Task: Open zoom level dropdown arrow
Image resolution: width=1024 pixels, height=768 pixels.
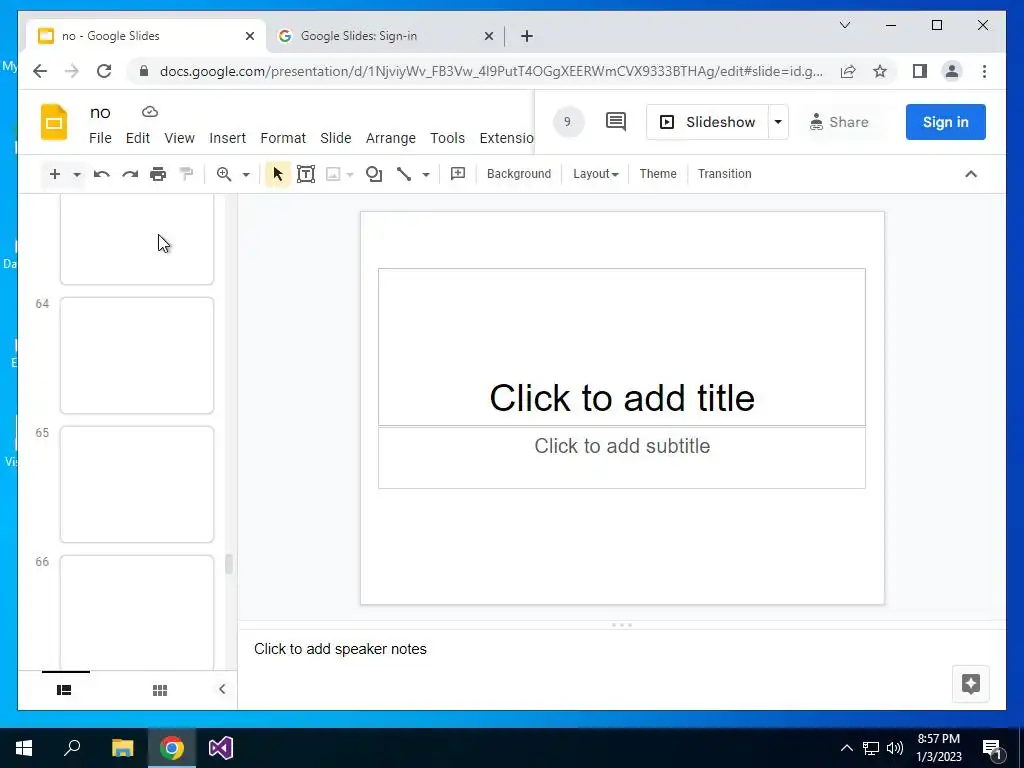Action: click(x=246, y=174)
